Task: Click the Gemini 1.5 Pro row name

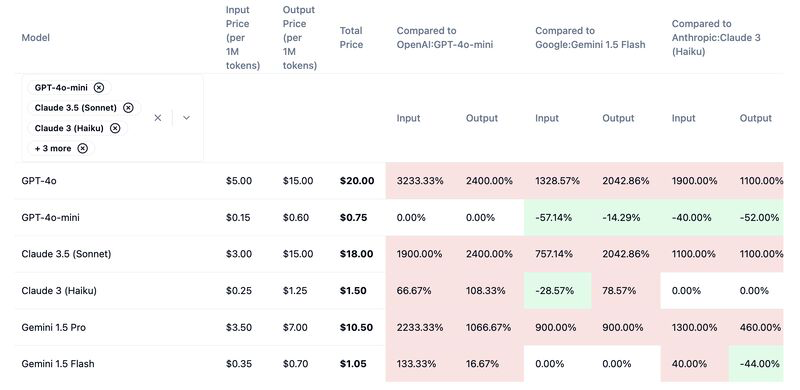Action: (54, 327)
